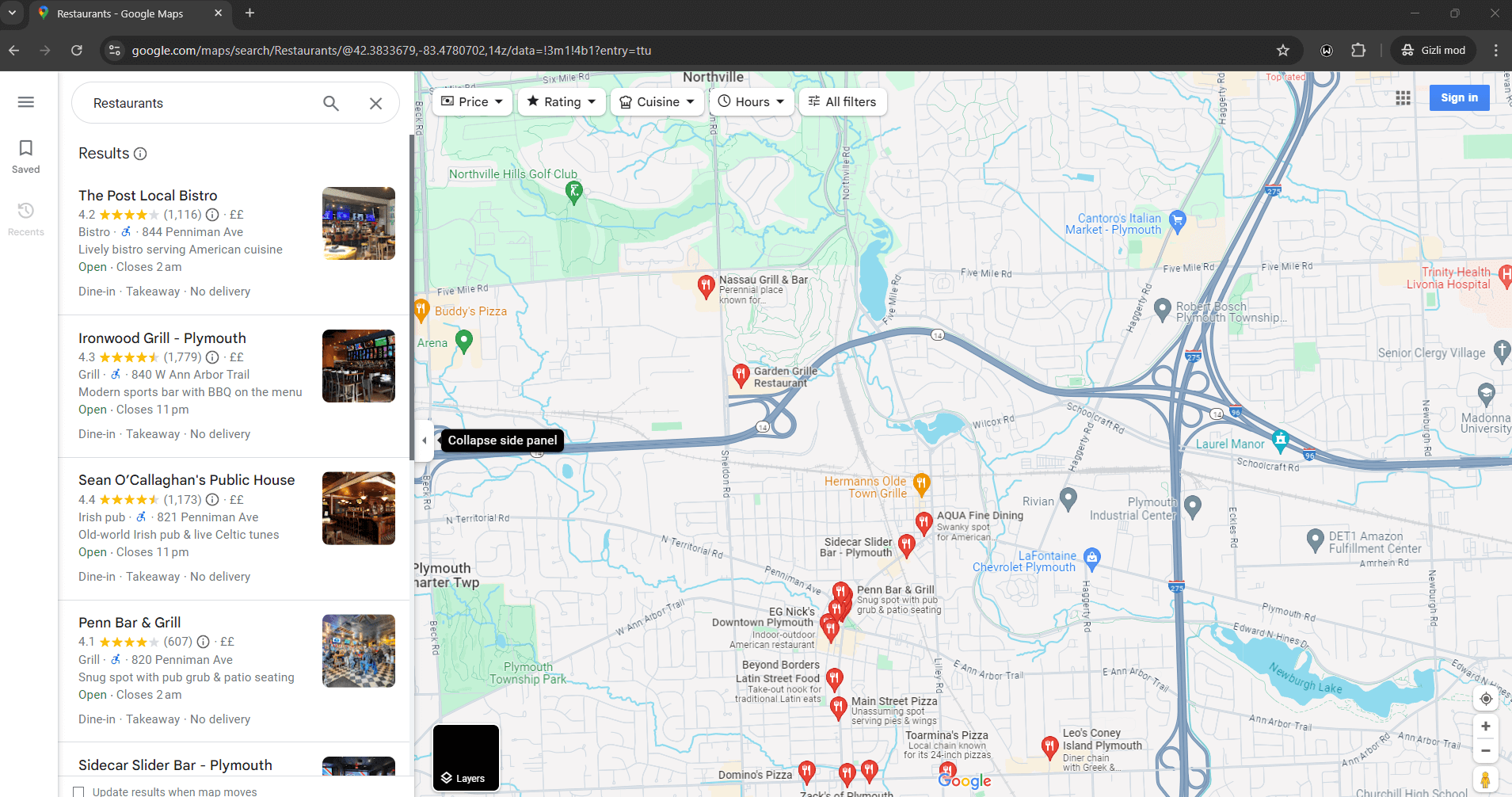Expand the Rating filter dropdown
Screen dimensions: 1512x797
(x=562, y=101)
